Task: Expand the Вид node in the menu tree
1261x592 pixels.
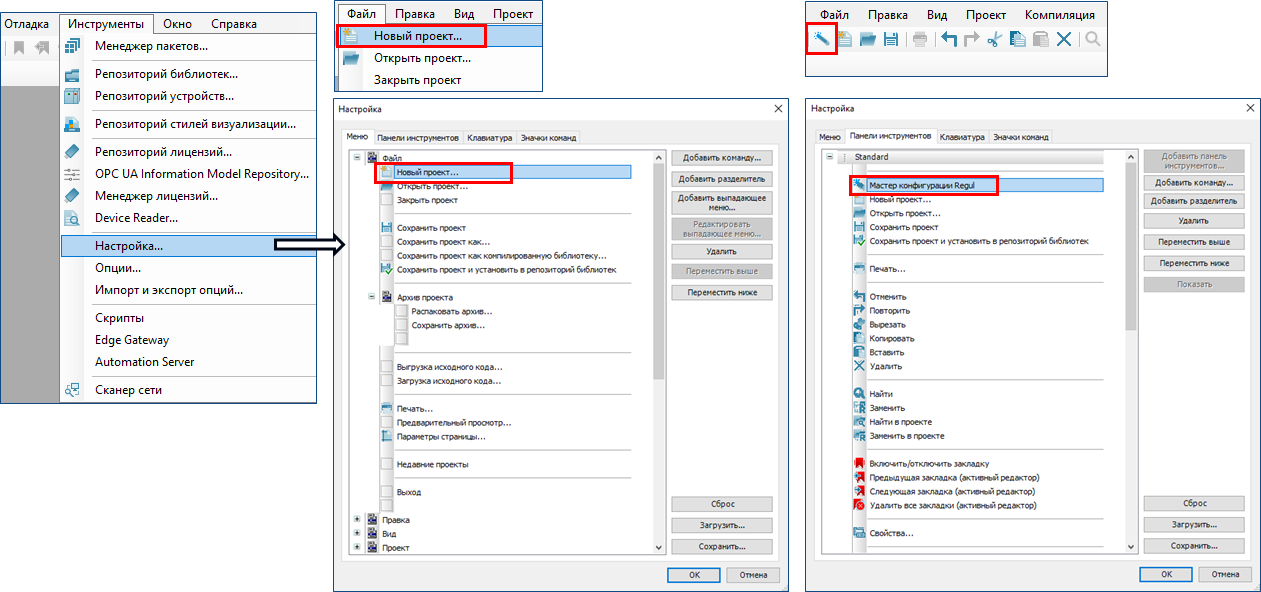Action: tap(357, 534)
